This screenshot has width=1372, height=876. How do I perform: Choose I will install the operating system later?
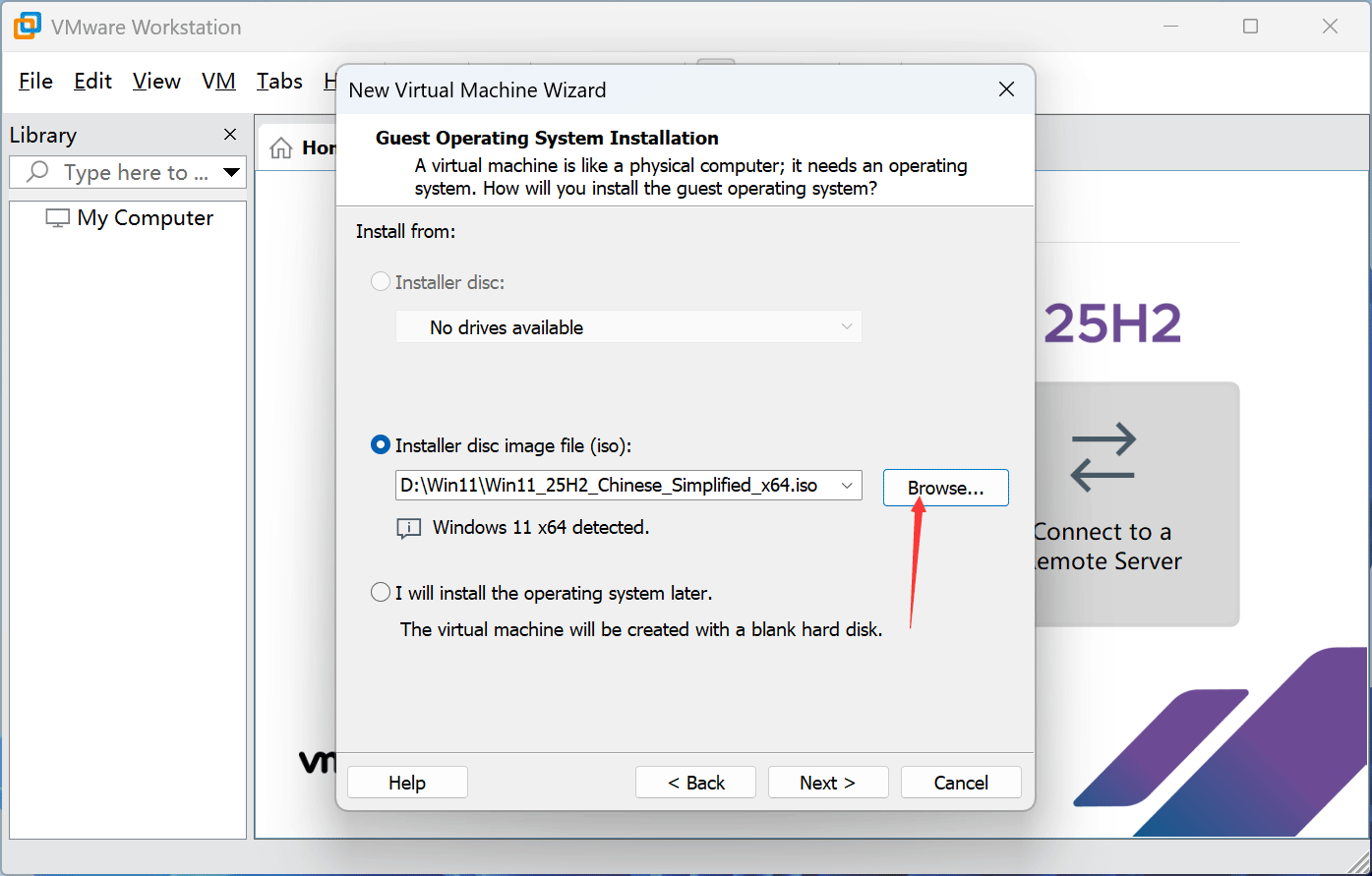pos(381,593)
